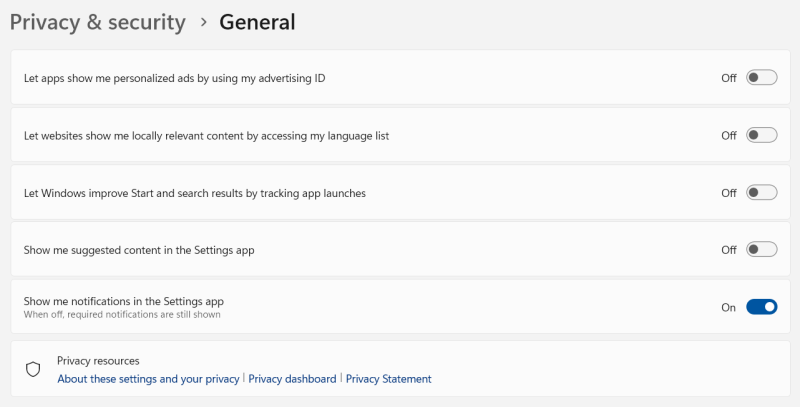Click the 'Show me suggested content' setting text
Screen dimensions: 800x407
[139, 250]
